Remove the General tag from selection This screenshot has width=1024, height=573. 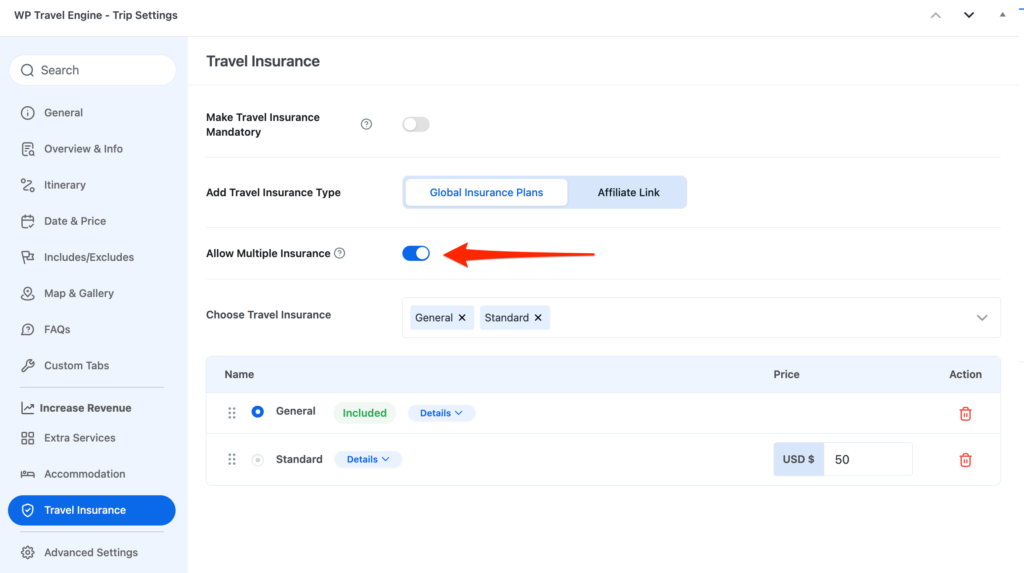tap(462, 318)
